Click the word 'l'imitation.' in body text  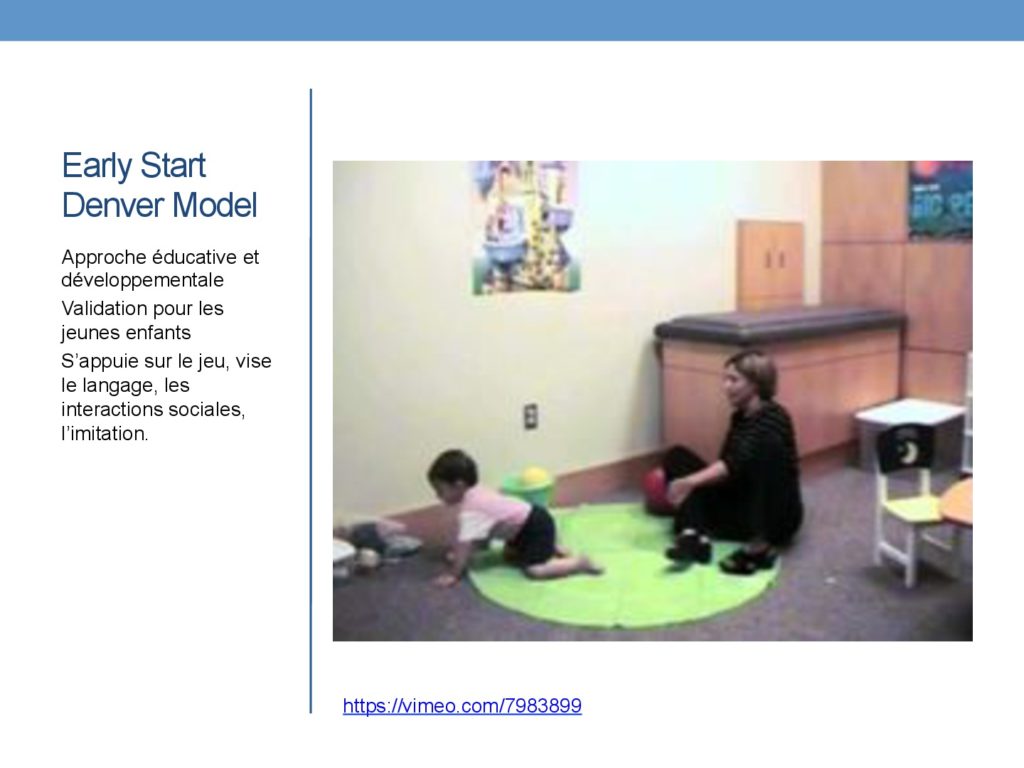pos(104,434)
